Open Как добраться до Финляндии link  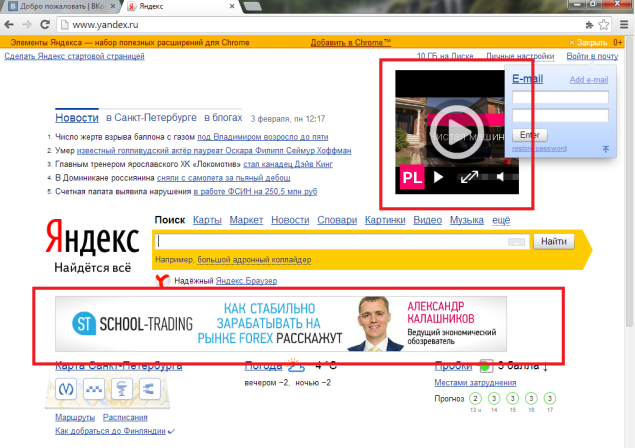coord(111,431)
